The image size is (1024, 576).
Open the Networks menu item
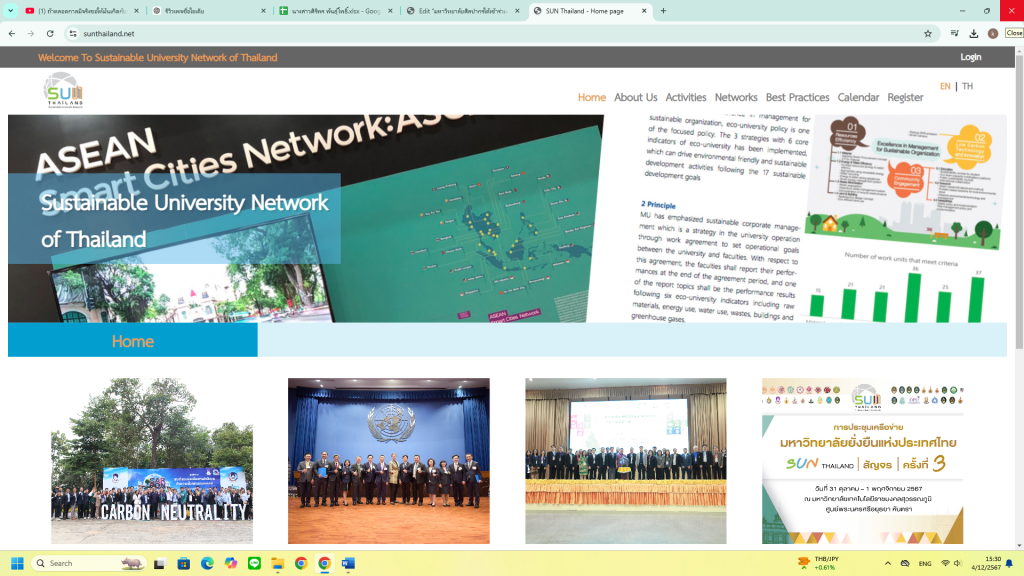point(736,97)
